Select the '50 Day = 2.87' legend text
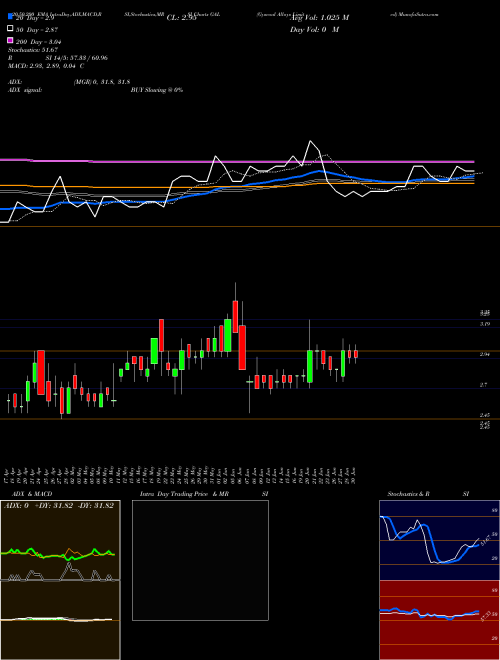The height and width of the screenshot is (660, 500). click(37, 30)
